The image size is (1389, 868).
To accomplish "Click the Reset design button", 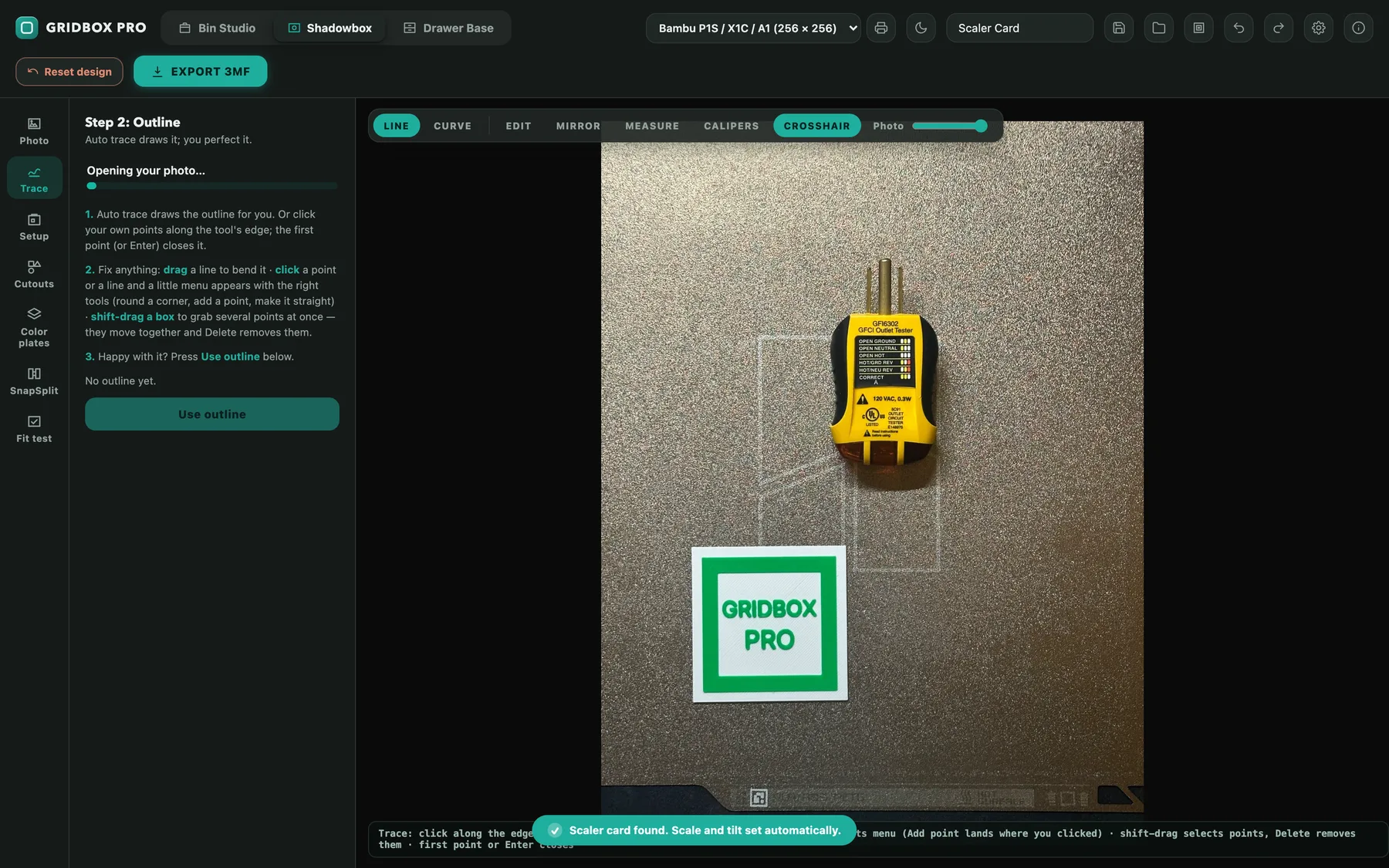I will click(x=69, y=72).
